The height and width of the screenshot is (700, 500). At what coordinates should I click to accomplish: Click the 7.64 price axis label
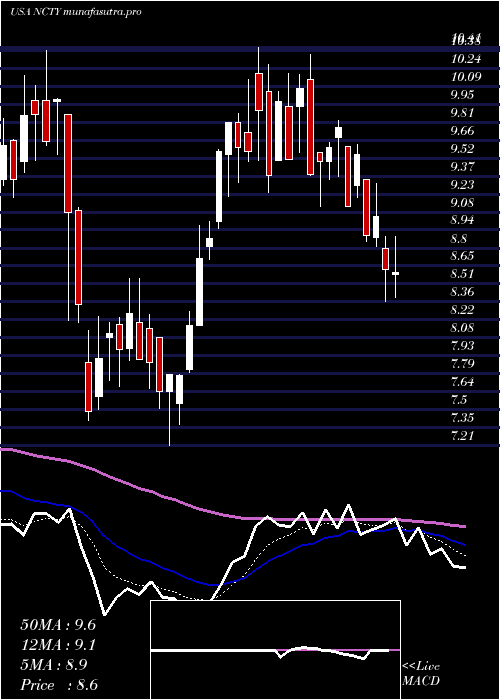(x=462, y=382)
